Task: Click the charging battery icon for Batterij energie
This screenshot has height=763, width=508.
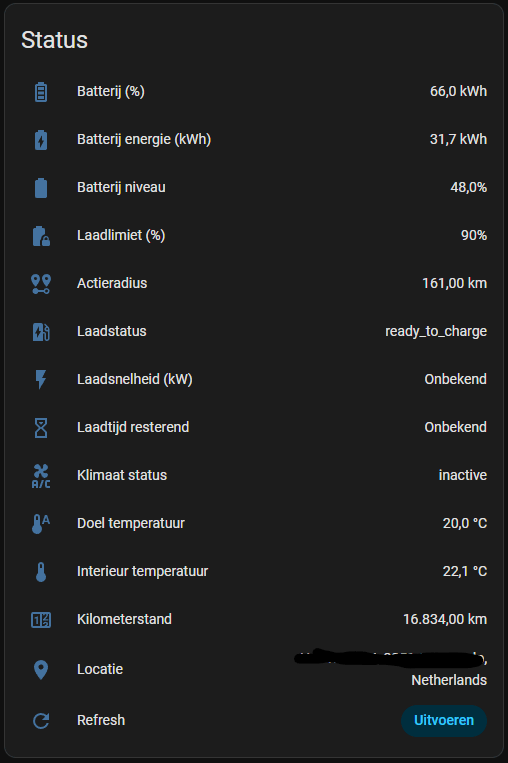Action: pos(41,140)
